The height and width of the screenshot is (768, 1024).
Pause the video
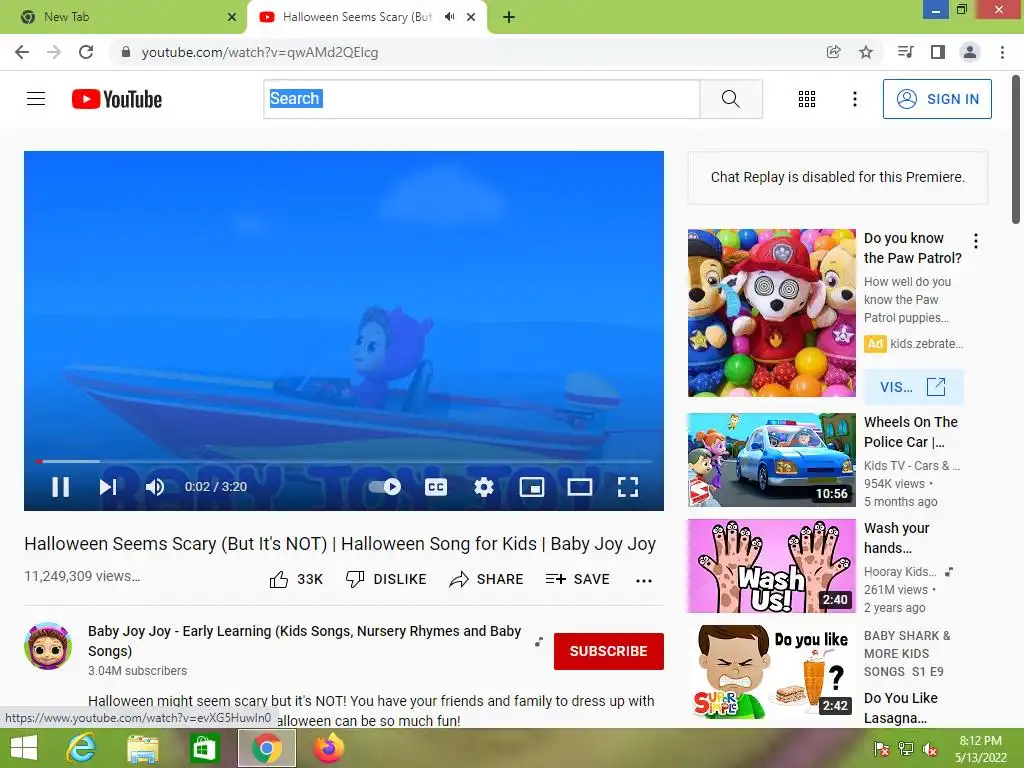pos(61,487)
